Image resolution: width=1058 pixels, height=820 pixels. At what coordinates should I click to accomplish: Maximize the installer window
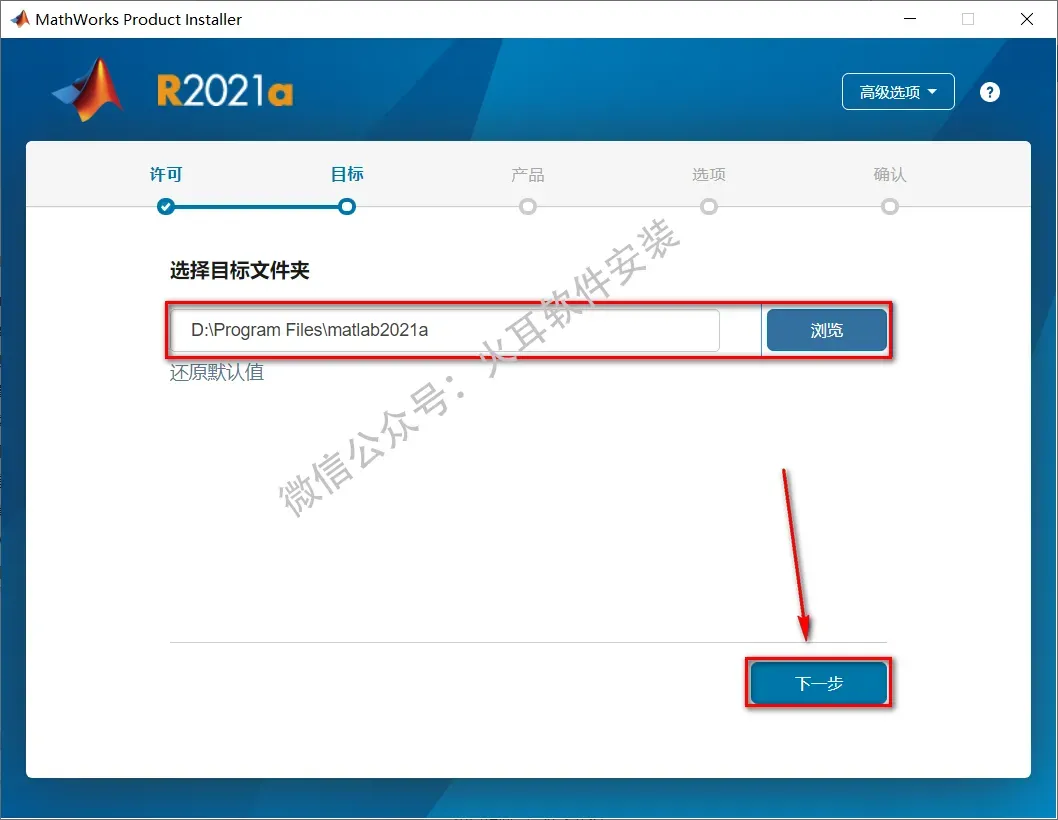pyautogui.click(x=968, y=19)
